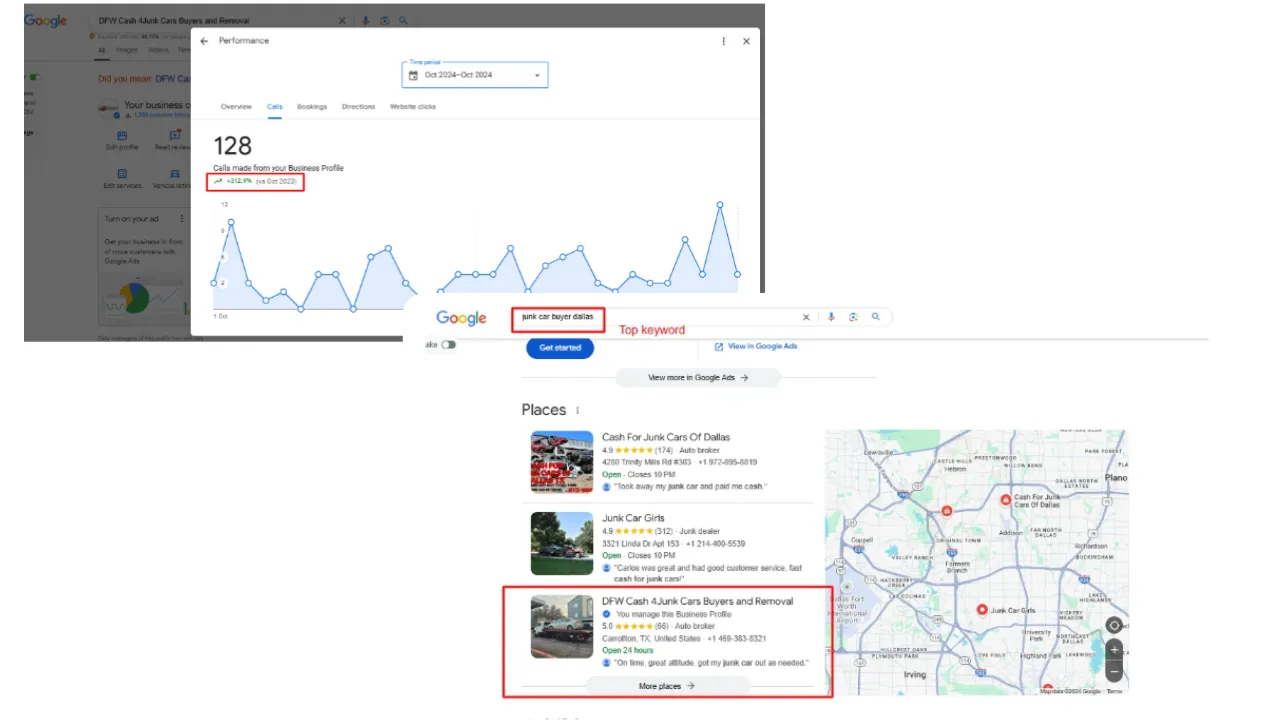Toggle green switch in left sidebar
The width and height of the screenshot is (1280, 720).
coord(34,77)
